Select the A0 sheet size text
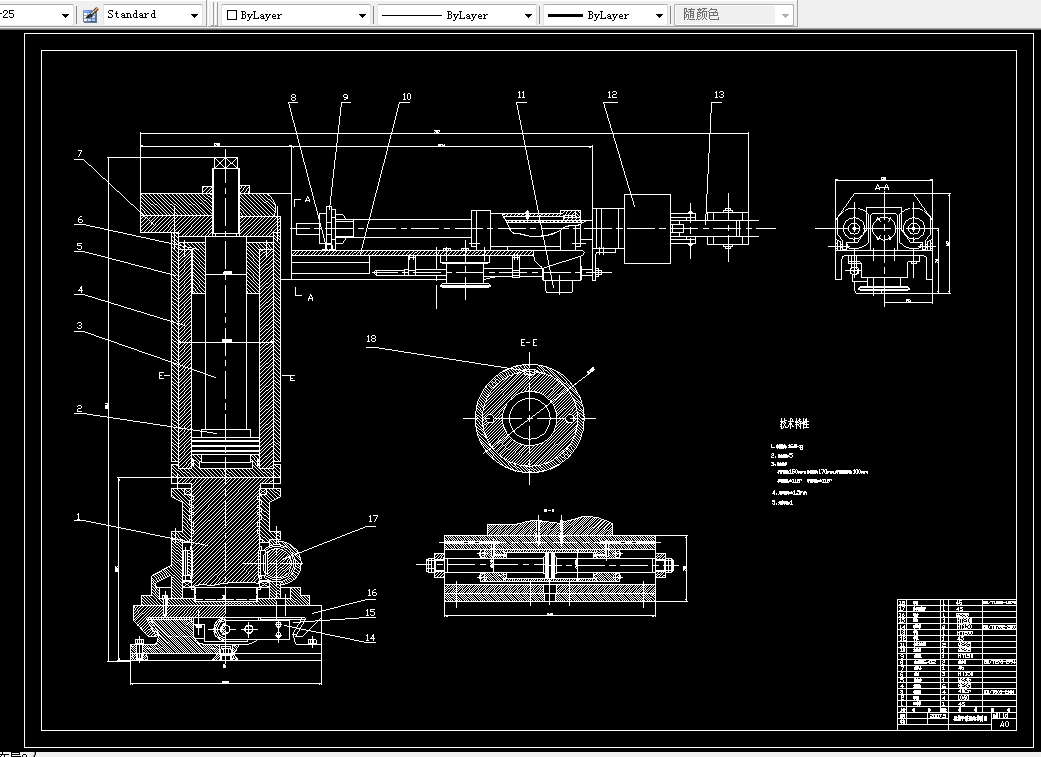1041x757 pixels. coord(1004,724)
